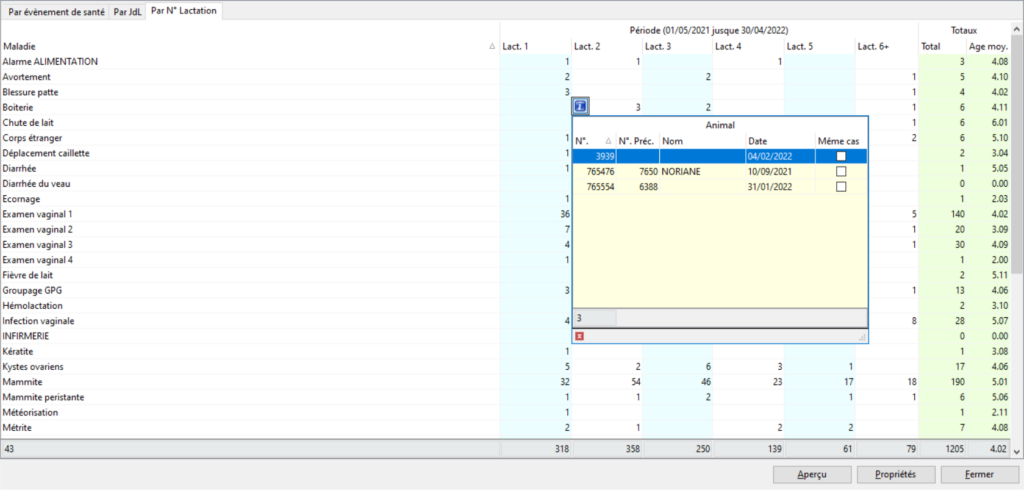Click the Nom column header in popup
1024x490 pixels.
click(x=700, y=141)
